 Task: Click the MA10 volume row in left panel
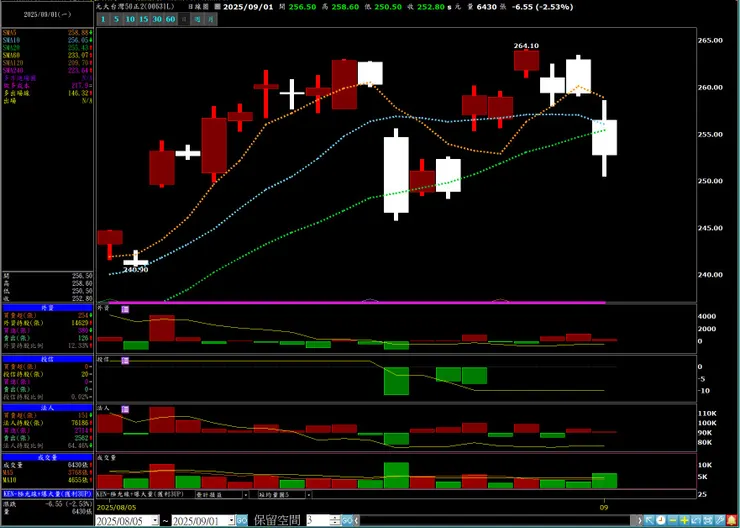point(47,479)
